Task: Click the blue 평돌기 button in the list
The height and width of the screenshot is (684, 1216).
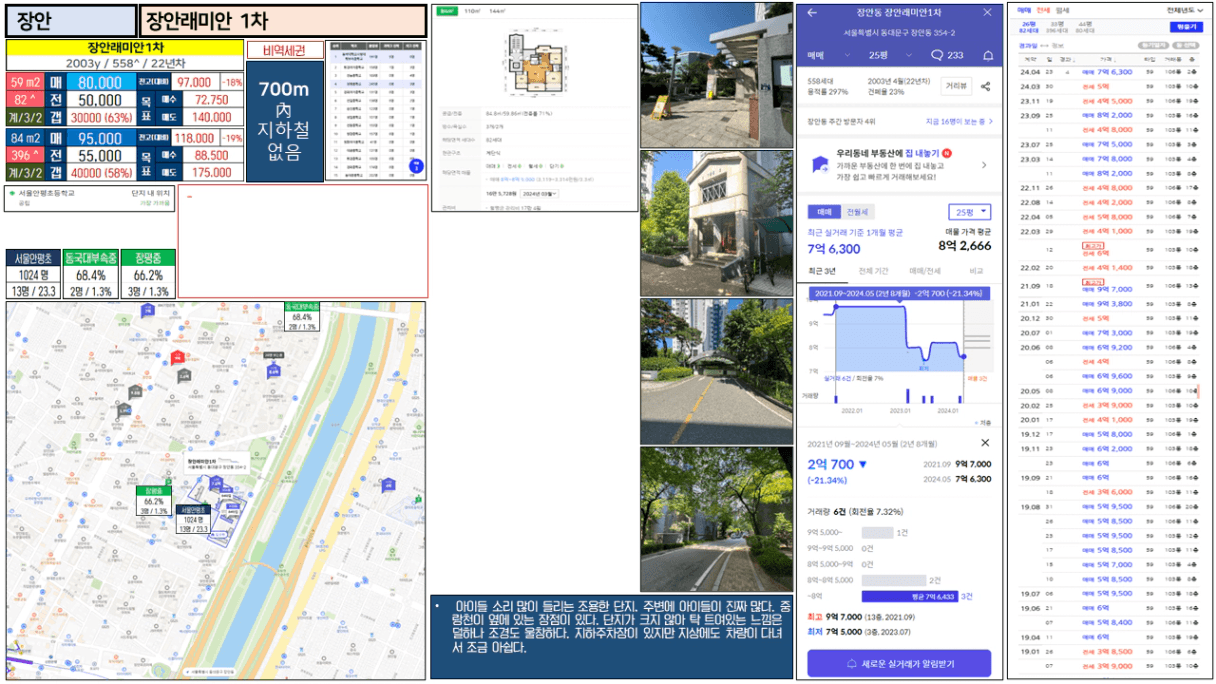Action: (x=1186, y=27)
